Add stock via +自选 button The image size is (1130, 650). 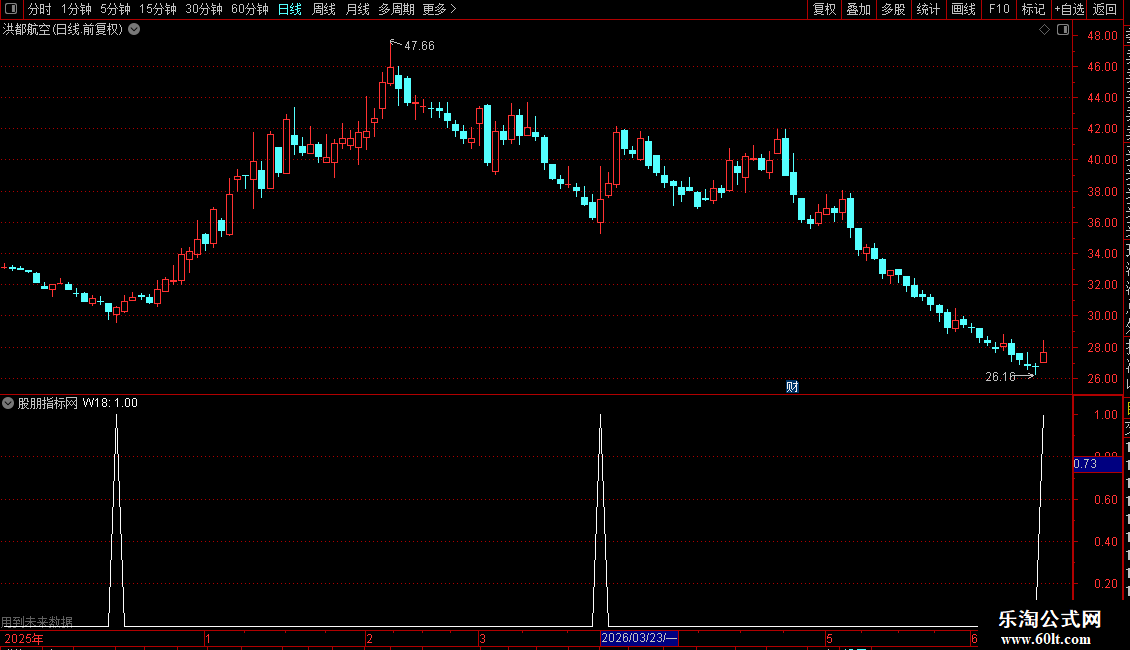pyautogui.click(x=1069, y=9)
